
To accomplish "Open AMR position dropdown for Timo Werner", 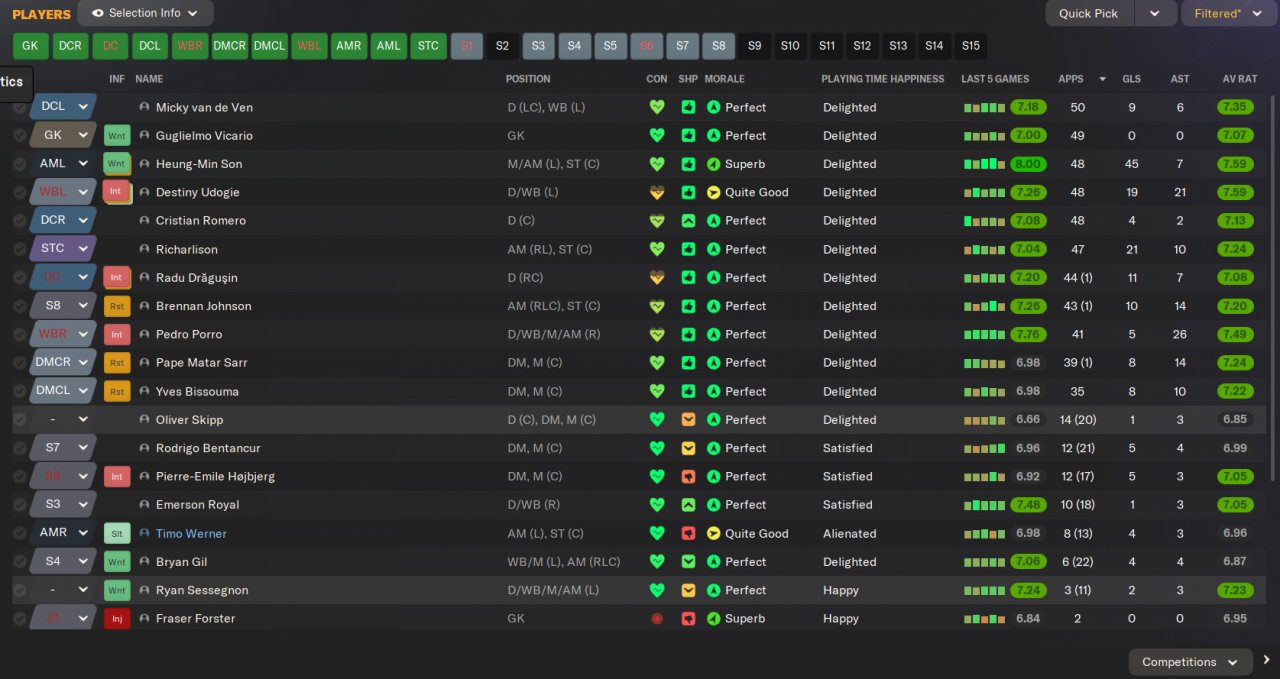I will (x=63, y=533).
